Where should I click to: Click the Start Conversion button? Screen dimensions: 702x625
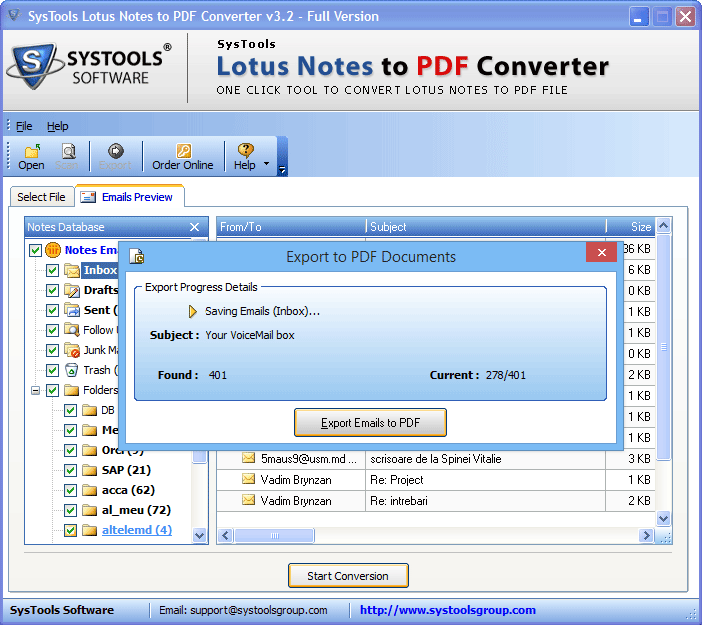click(x=348, y=576)
